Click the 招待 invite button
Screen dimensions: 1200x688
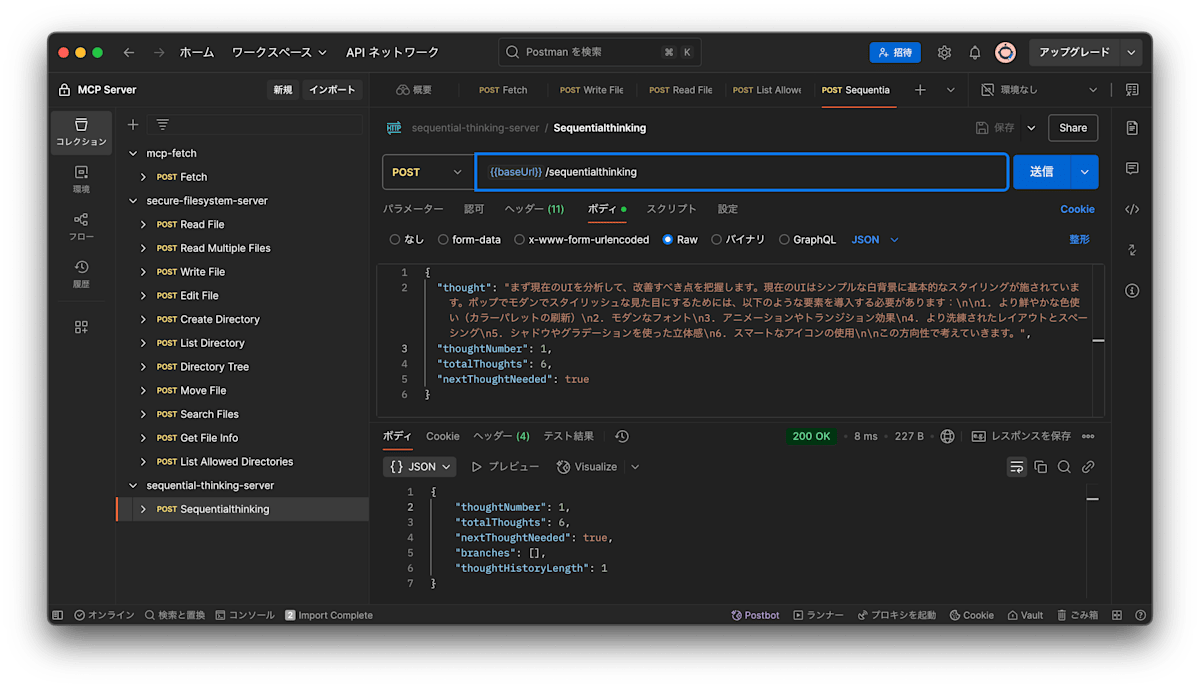[895, 52]
